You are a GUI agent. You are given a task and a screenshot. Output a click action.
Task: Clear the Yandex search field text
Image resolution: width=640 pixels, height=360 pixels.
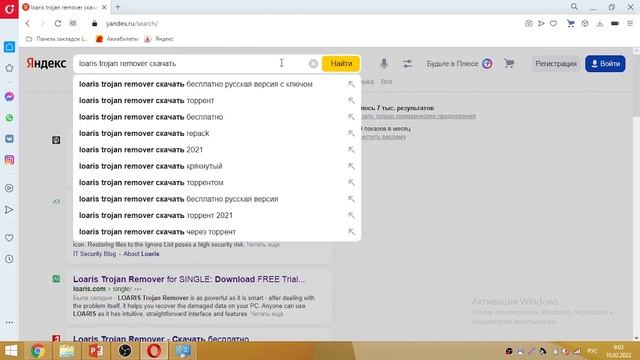point(313,64)
